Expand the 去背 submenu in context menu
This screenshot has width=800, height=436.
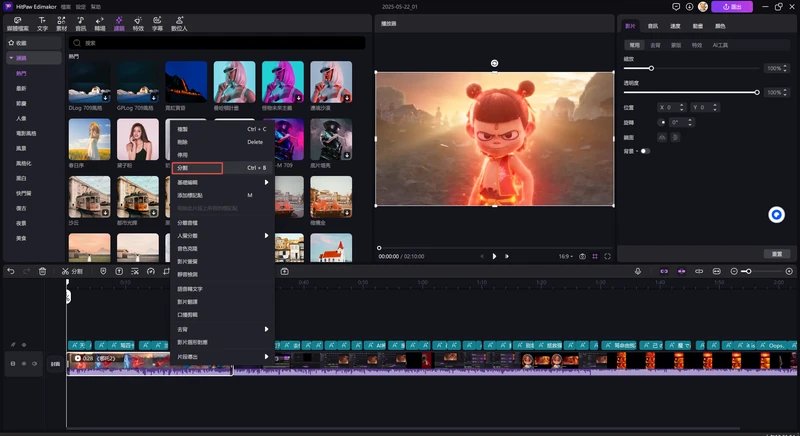[x=223, y=329]
